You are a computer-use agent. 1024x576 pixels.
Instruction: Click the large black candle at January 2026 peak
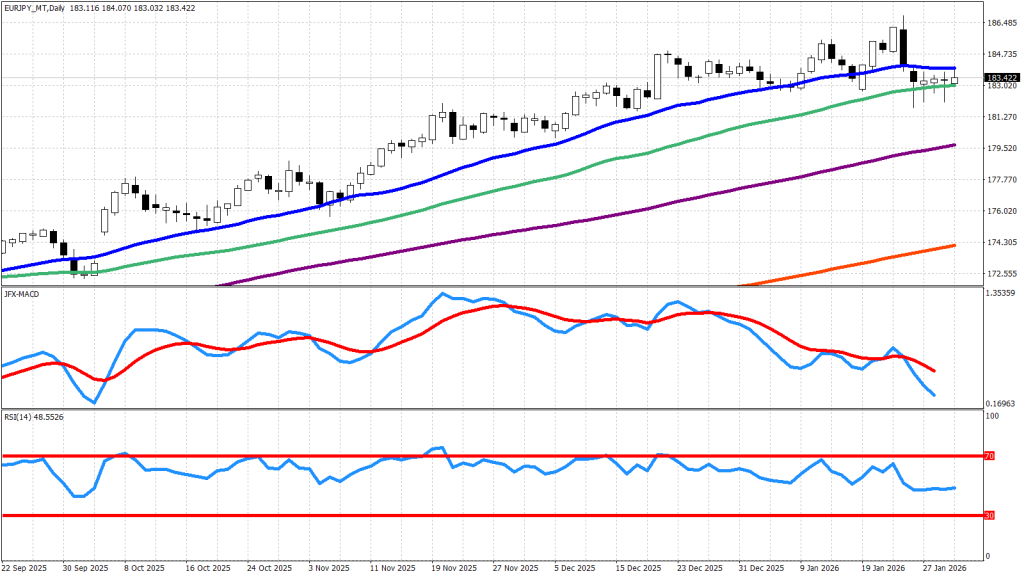click(x=903, y=47)
